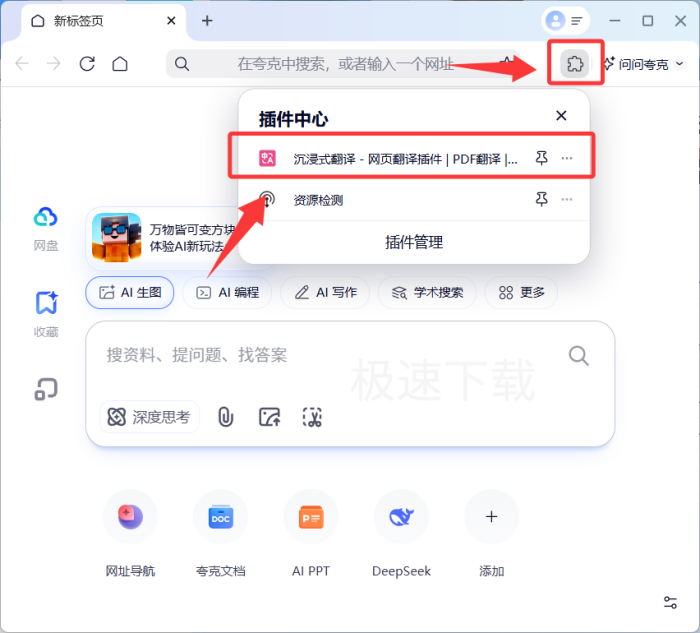The width and height of the screenshot is (700, 633).
Task: Select the 资源检测 plugin entry
Action: tap(318, 200)
